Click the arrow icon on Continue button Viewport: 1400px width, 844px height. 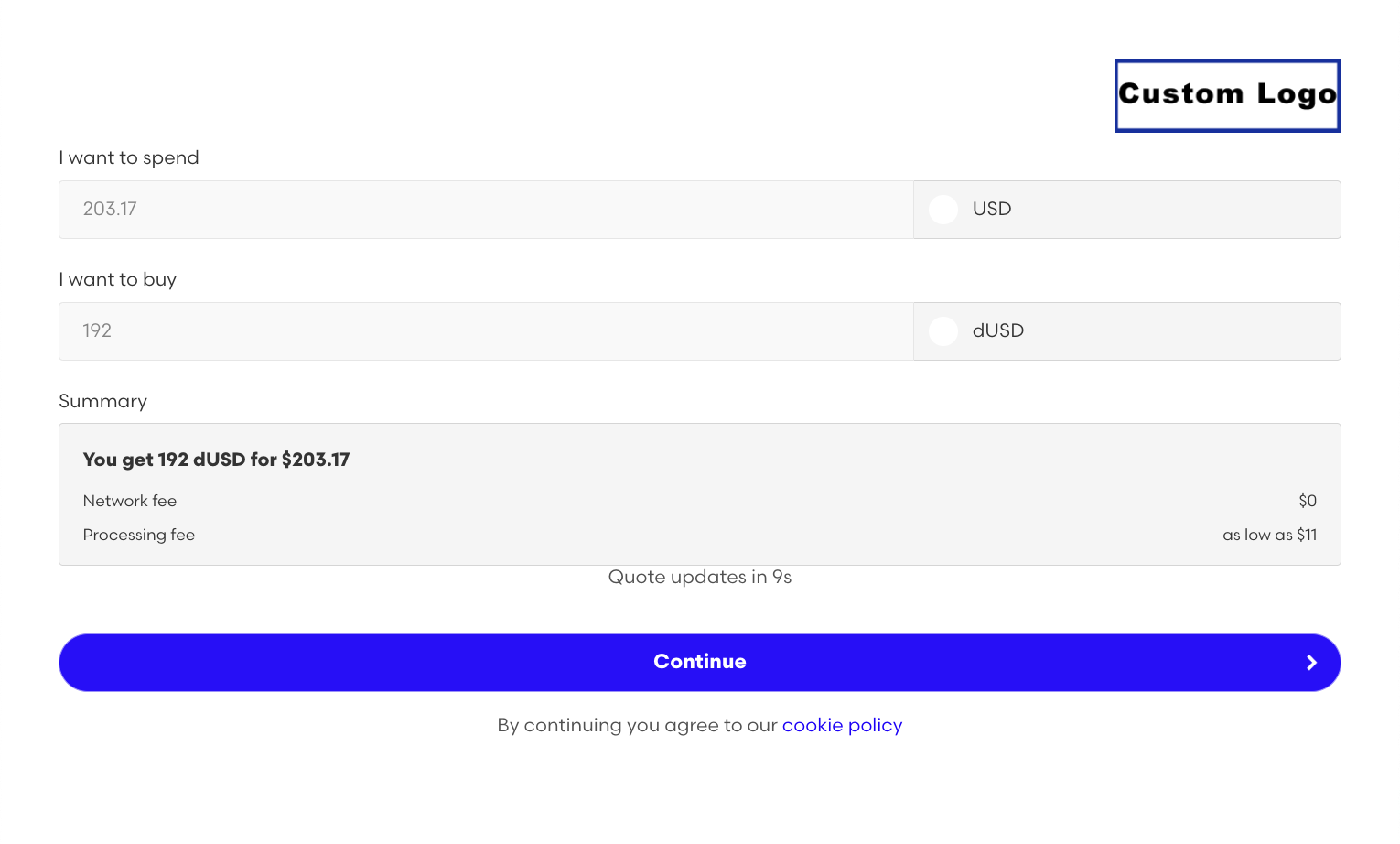click(1311, 663)
